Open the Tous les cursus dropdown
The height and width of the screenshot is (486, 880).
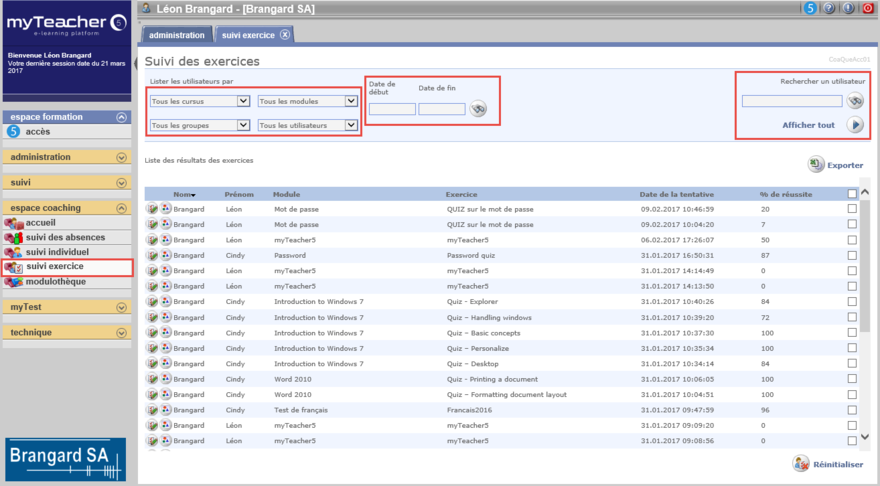point(199,101)
